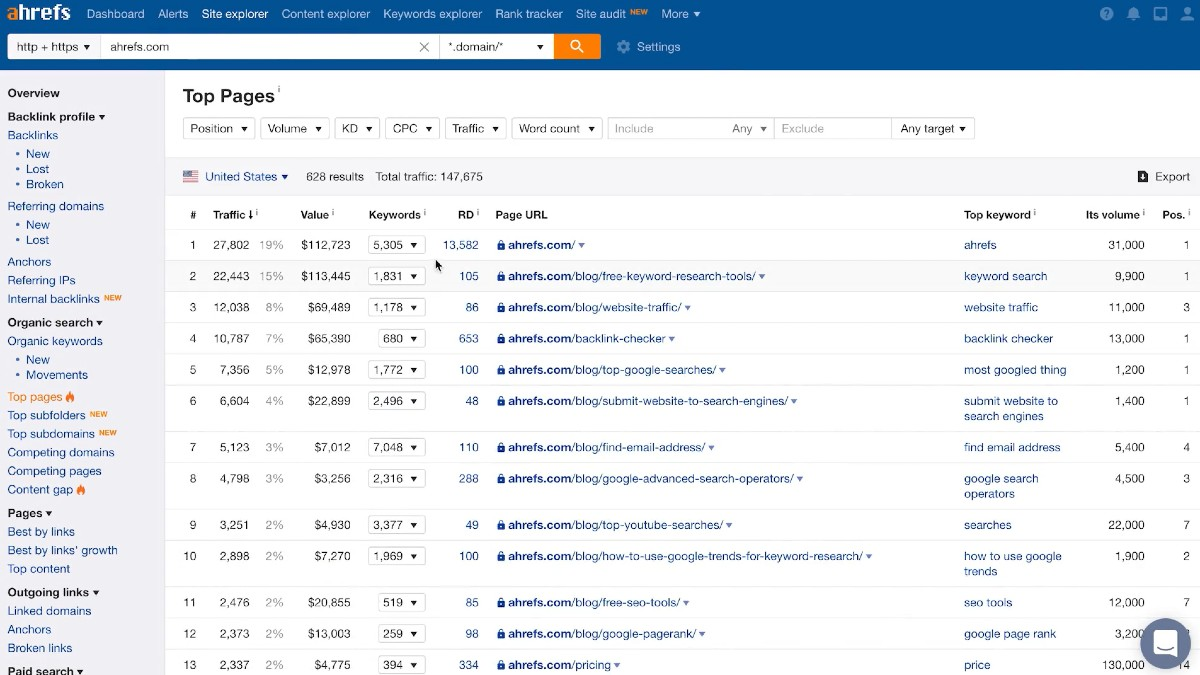1200x675 pixels.
Task: Clear the ahrefs.com search field with X
Action: pyautogui.click(x=424, y=47)
